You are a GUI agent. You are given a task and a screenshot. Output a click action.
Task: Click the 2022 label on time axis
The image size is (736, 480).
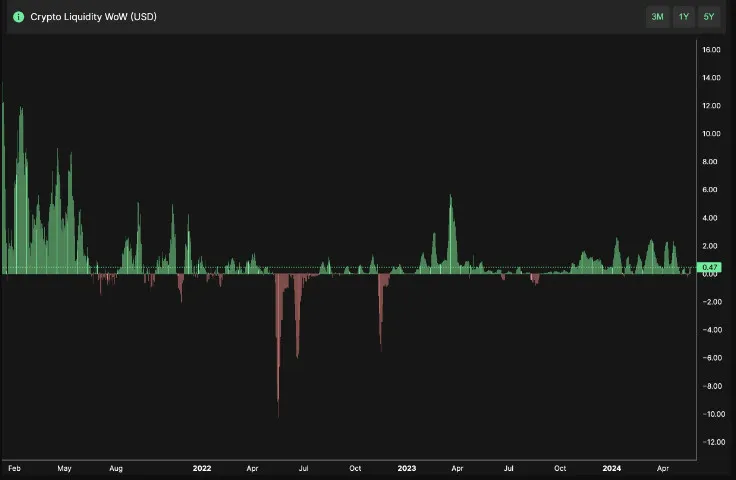[201, 468]
